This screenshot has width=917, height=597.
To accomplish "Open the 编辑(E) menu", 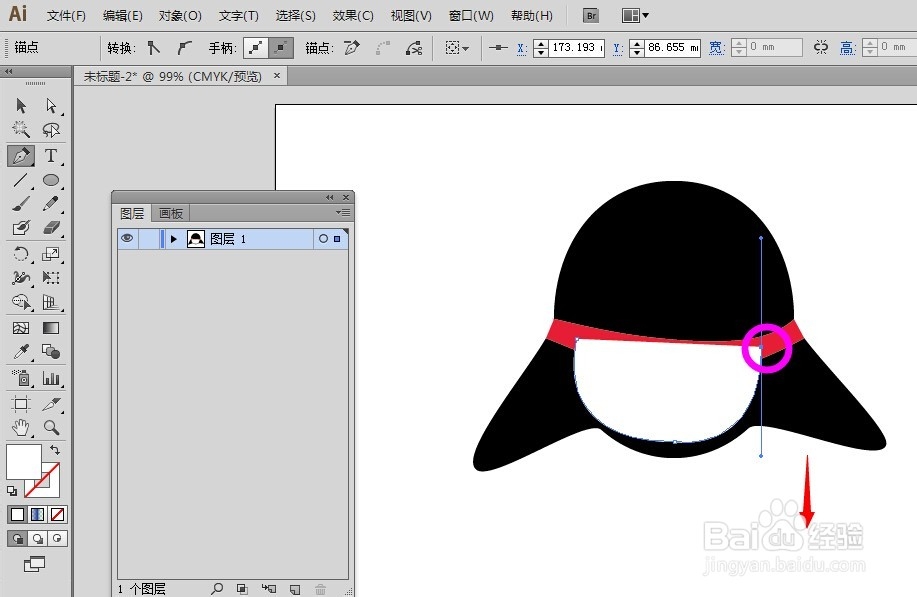I will [x=122, y=16].
